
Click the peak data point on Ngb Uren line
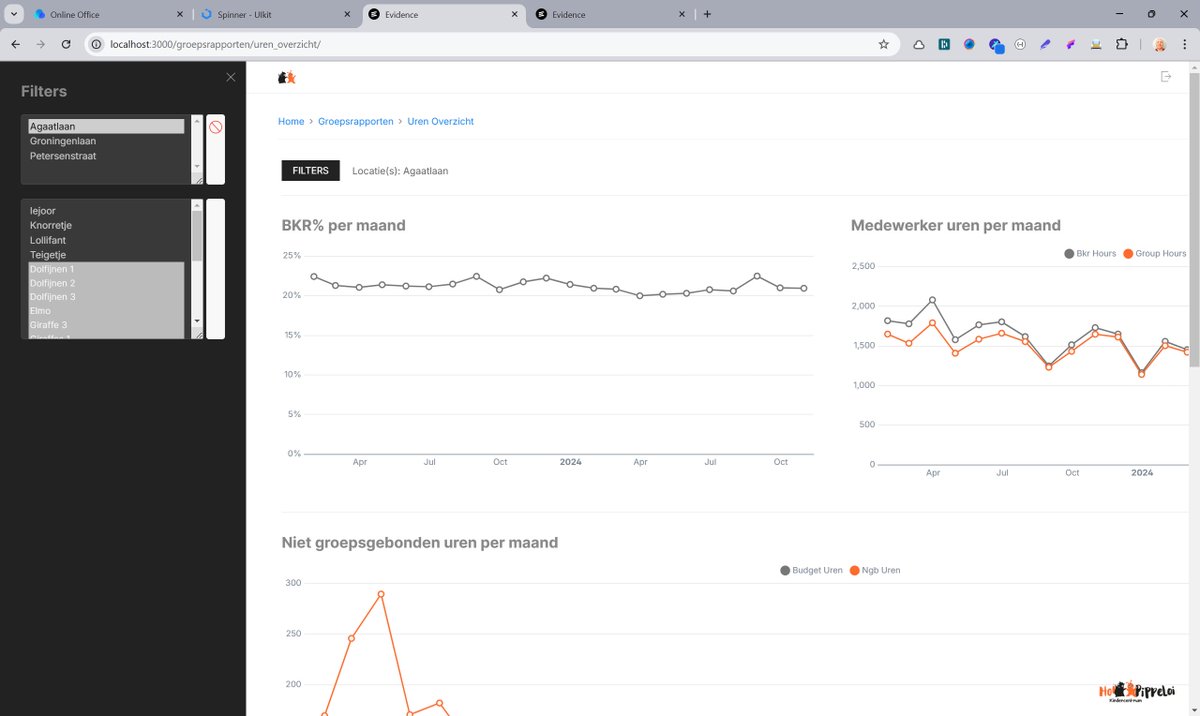click(381, 594)
